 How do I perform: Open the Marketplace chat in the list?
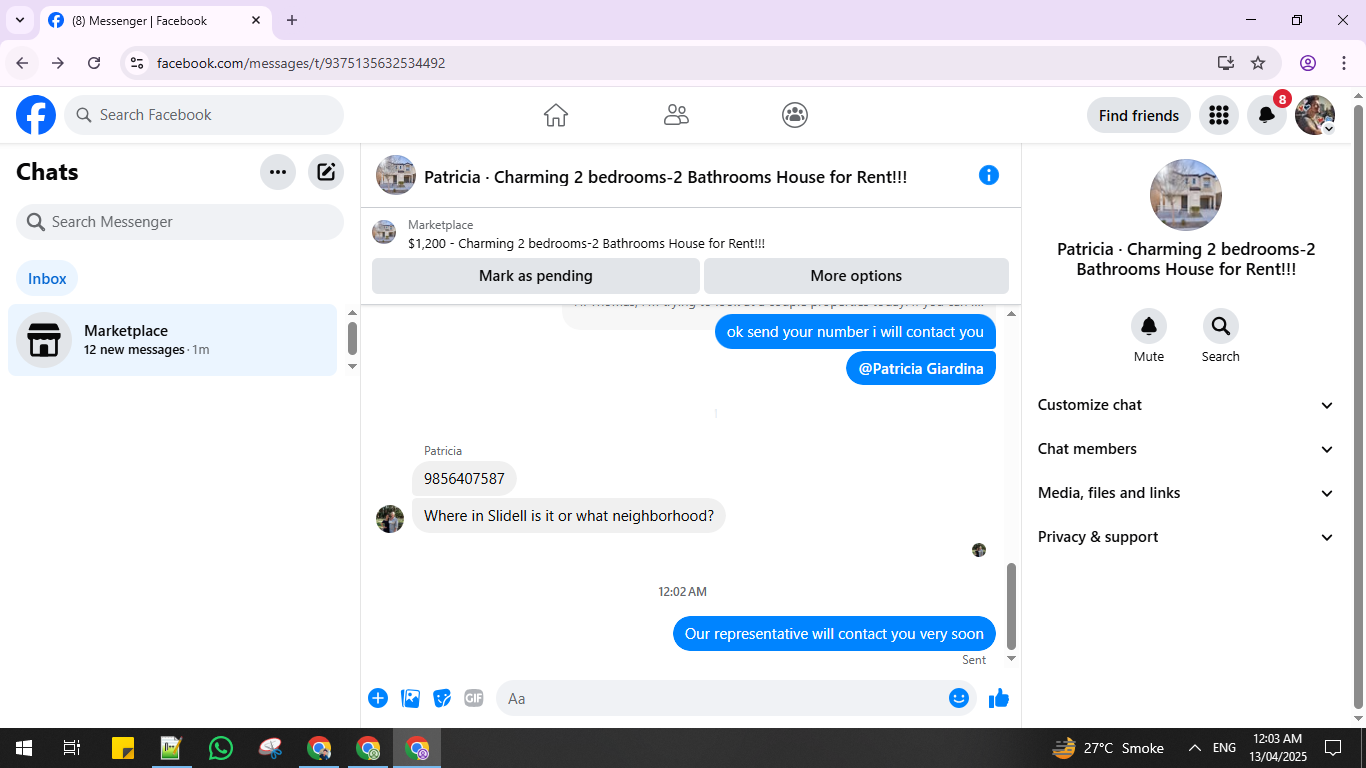coord(172,340)
